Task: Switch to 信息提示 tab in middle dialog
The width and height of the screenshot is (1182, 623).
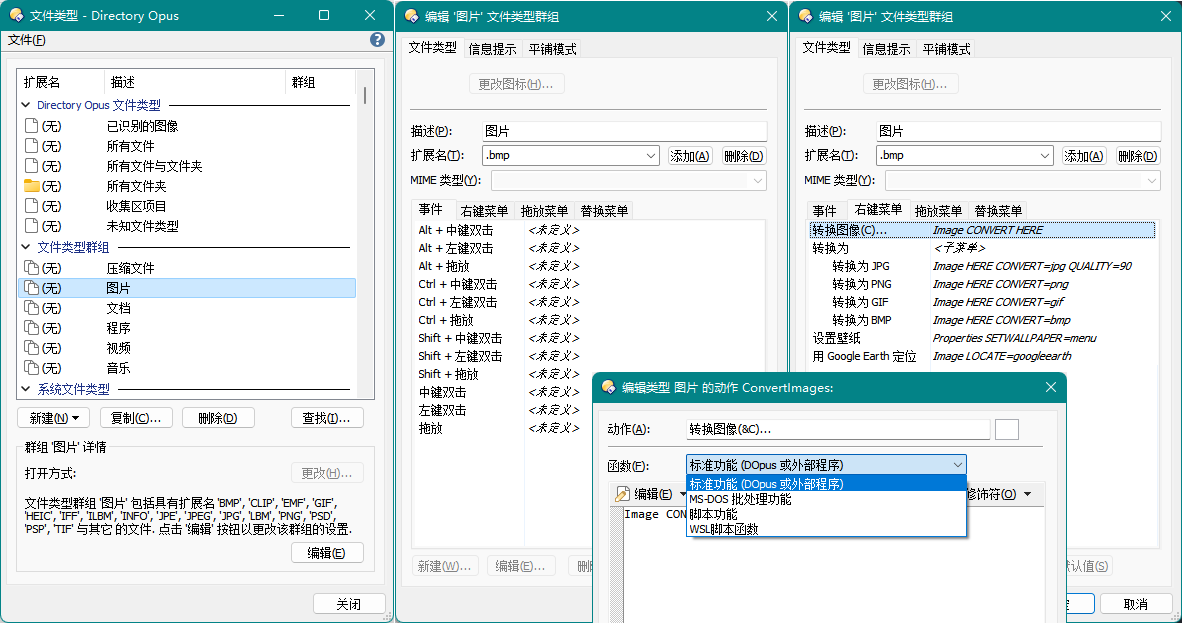Action: coord(492,49)
